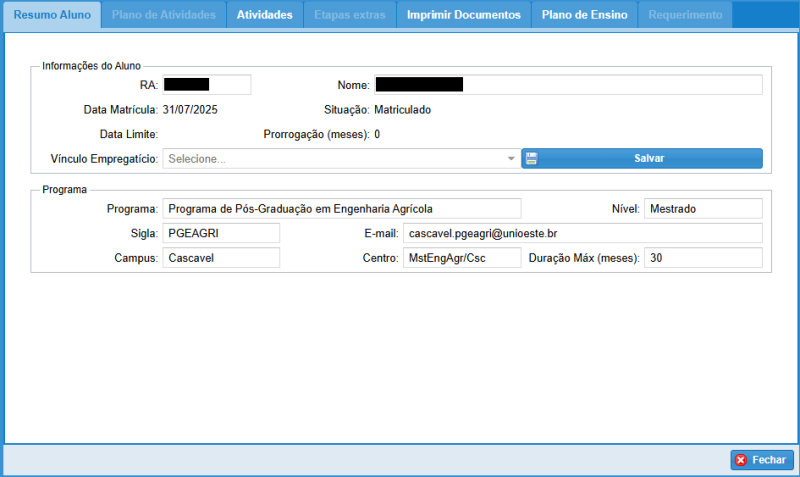Click the red X icon on Fechar
Image resolution: width=800 pixels, height=477 pixels.
click(741, 460)
